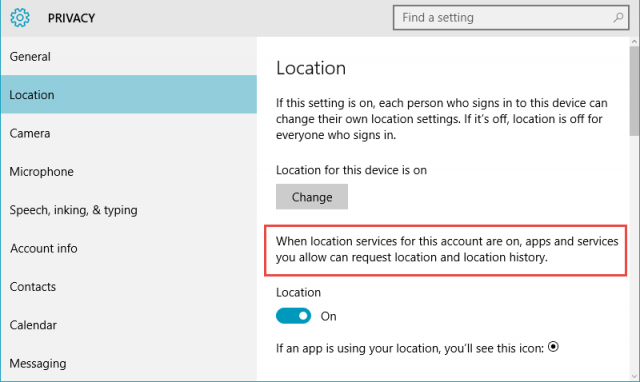Image resolution: width=640 pixels, height=382 pixels.
Task: Click the Location page heading
Action: pos(311,68)
